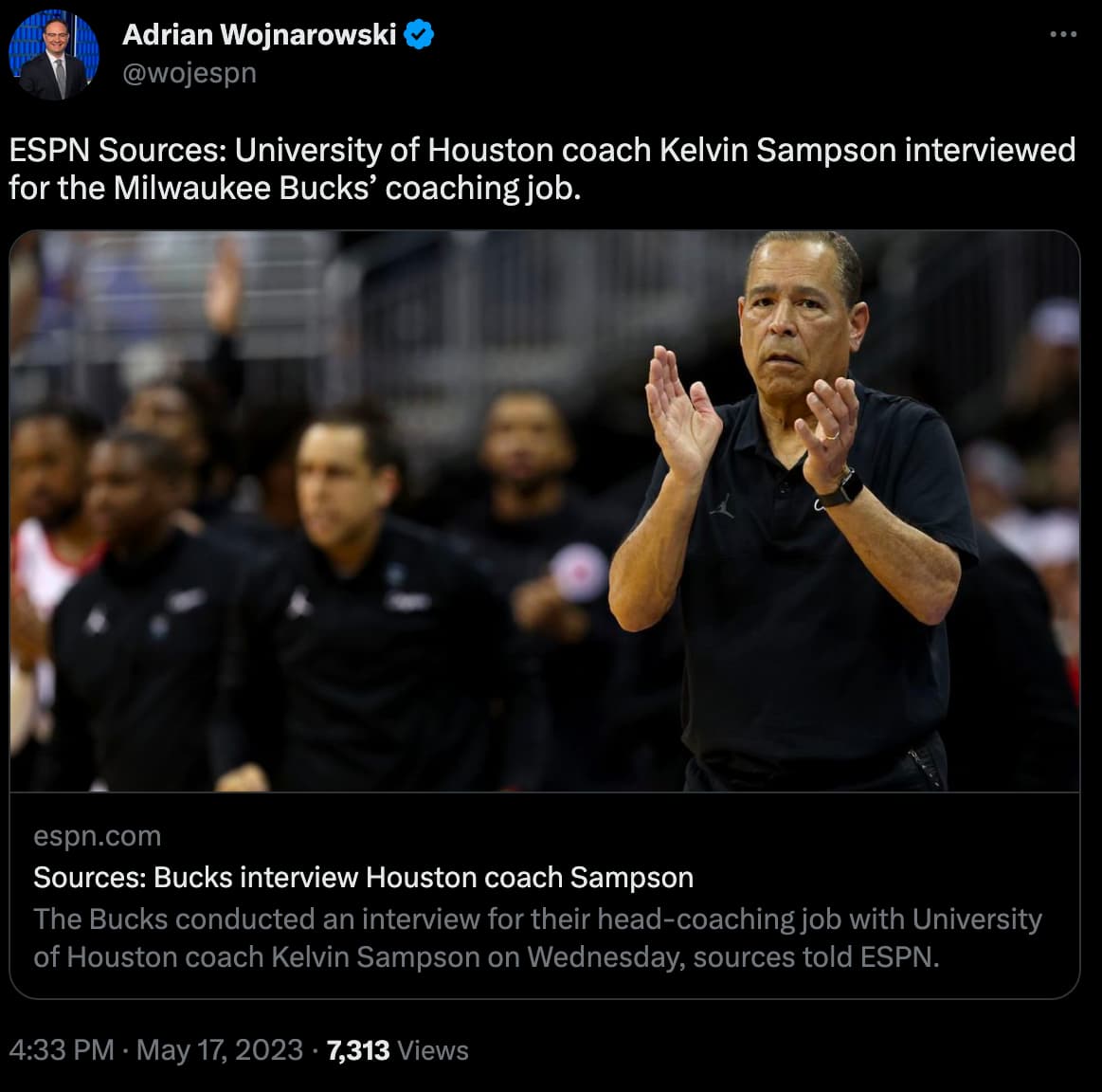The image size is (1102, 1092).
Task: Open Adrian Wojnarowski's profile avatar
Action: tap(53, 54)
